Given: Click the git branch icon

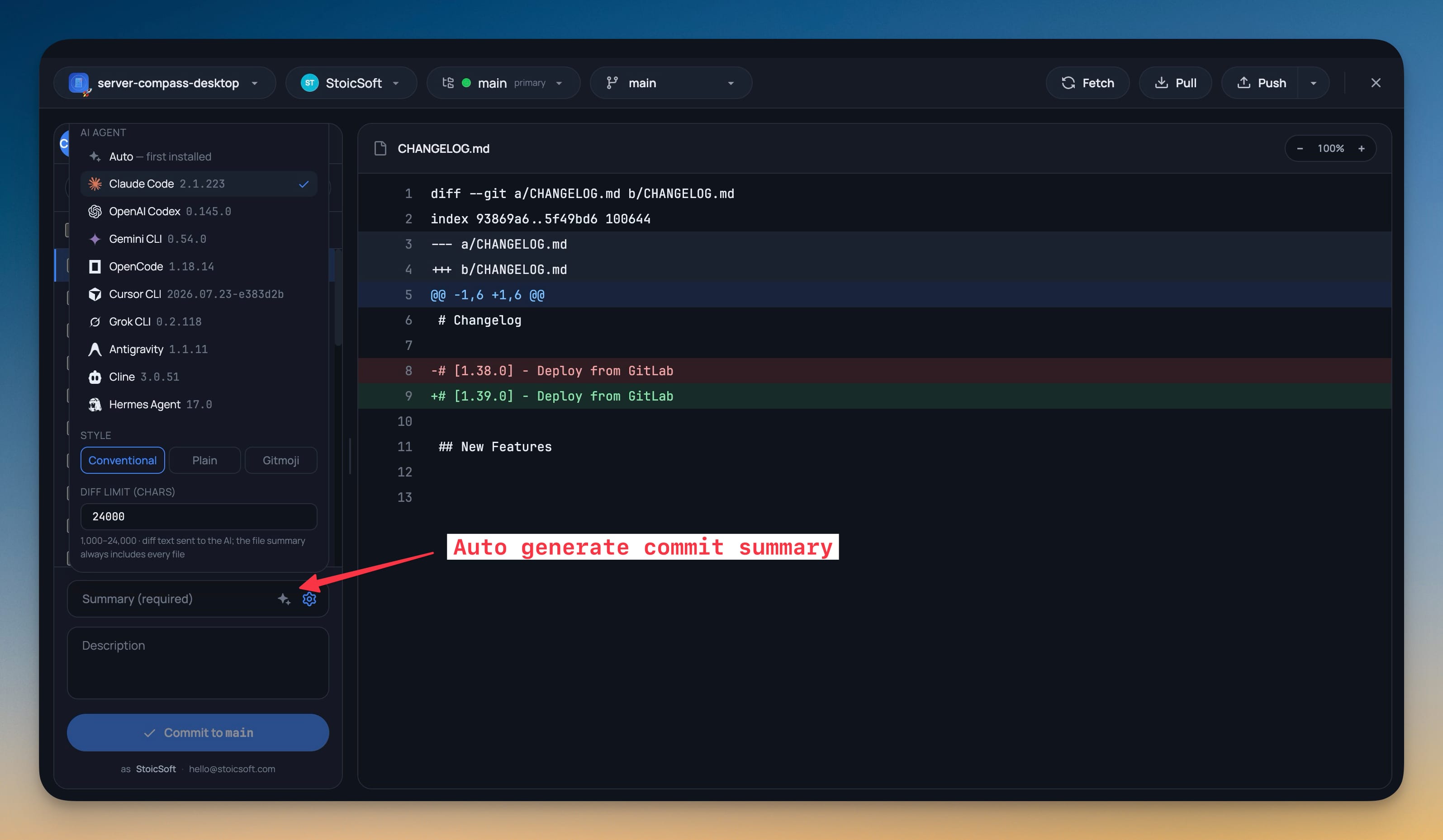Looking at the screenshot, I should 612,83.
